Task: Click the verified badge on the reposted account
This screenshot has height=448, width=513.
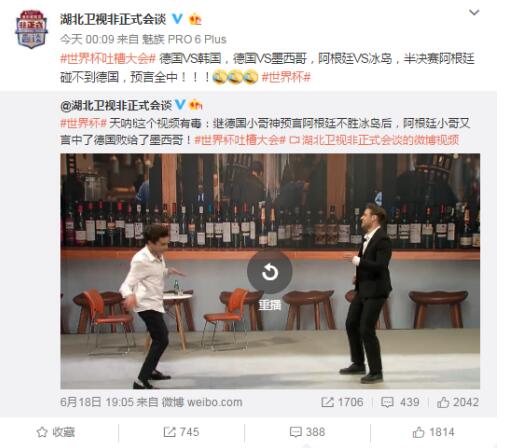Action: [x=180, y=105]
